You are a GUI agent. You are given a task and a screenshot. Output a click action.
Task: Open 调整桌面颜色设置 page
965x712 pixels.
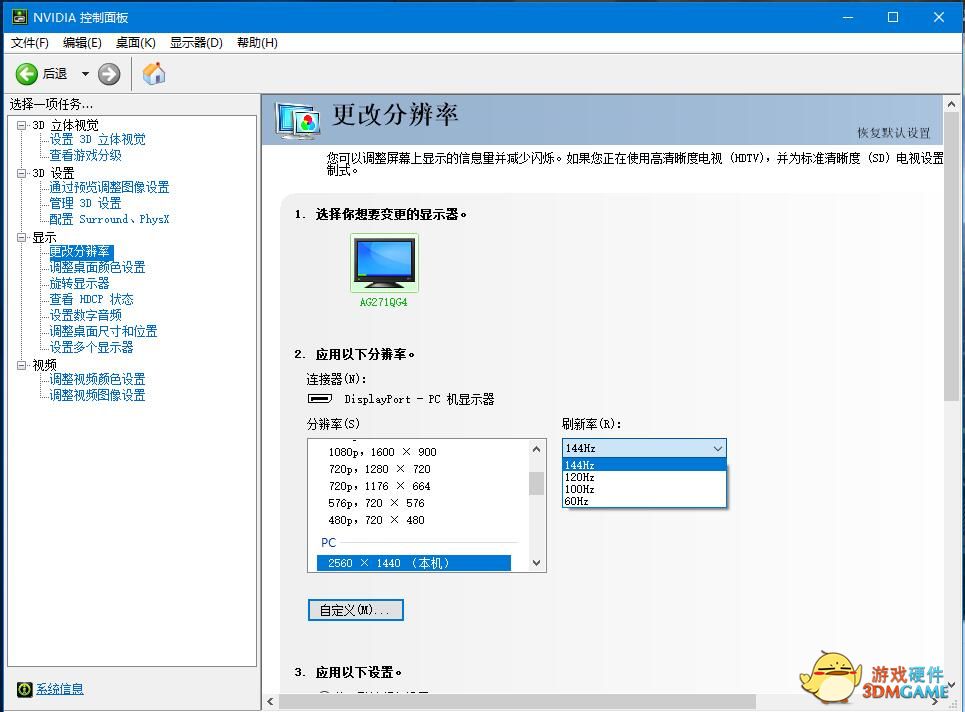97,268
